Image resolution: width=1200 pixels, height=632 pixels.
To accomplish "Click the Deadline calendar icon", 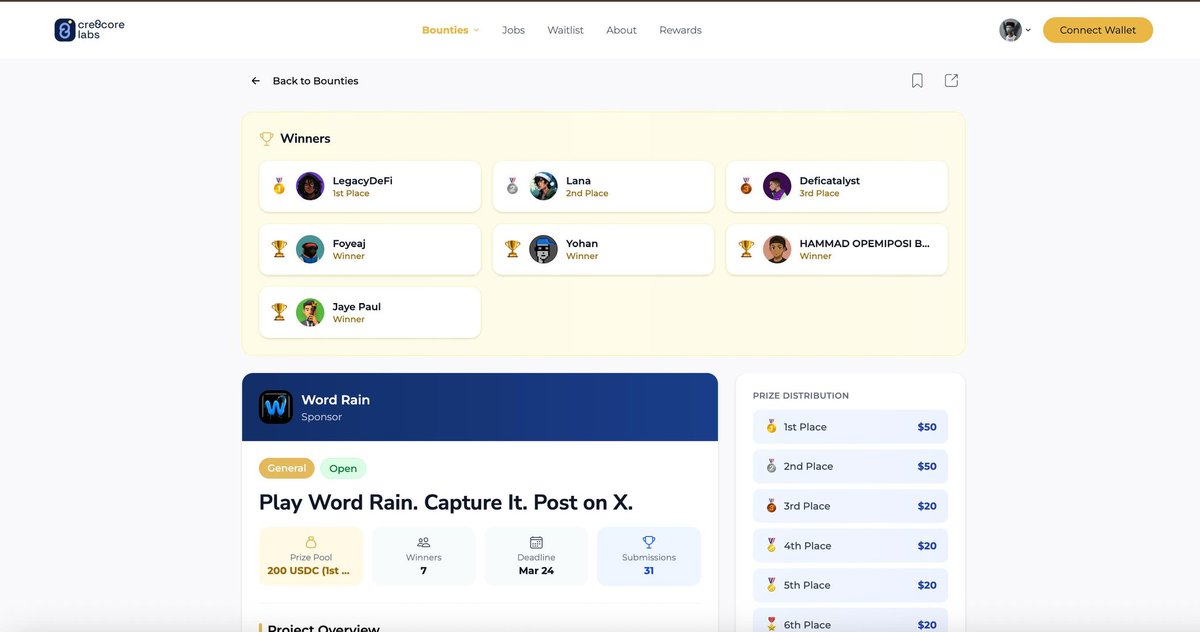I will pyautogui.click(x=536, y=542).
